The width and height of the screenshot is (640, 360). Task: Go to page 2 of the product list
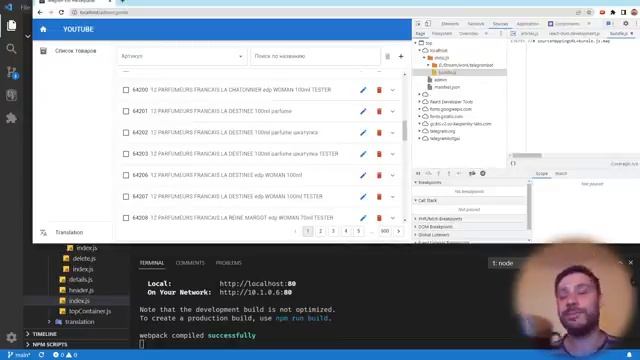[x=320, y=231]
